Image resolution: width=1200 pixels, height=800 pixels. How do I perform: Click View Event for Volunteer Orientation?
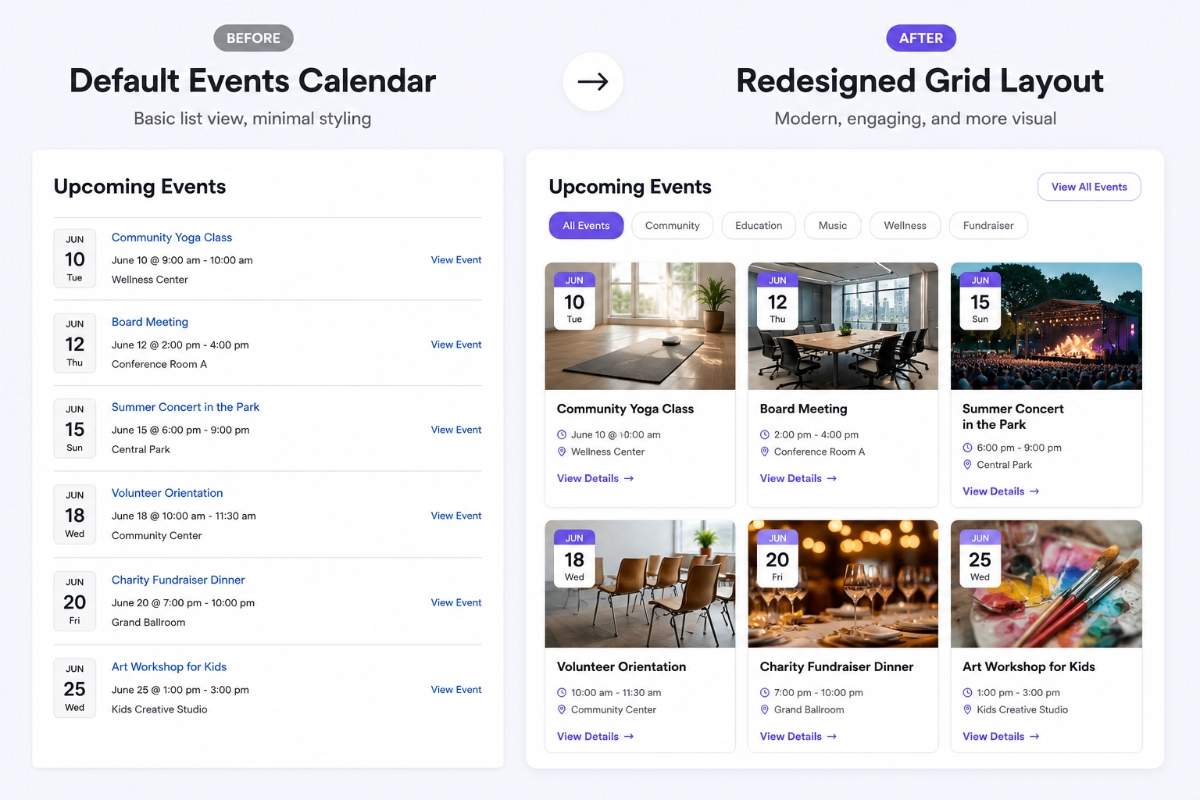click(456, 516)
